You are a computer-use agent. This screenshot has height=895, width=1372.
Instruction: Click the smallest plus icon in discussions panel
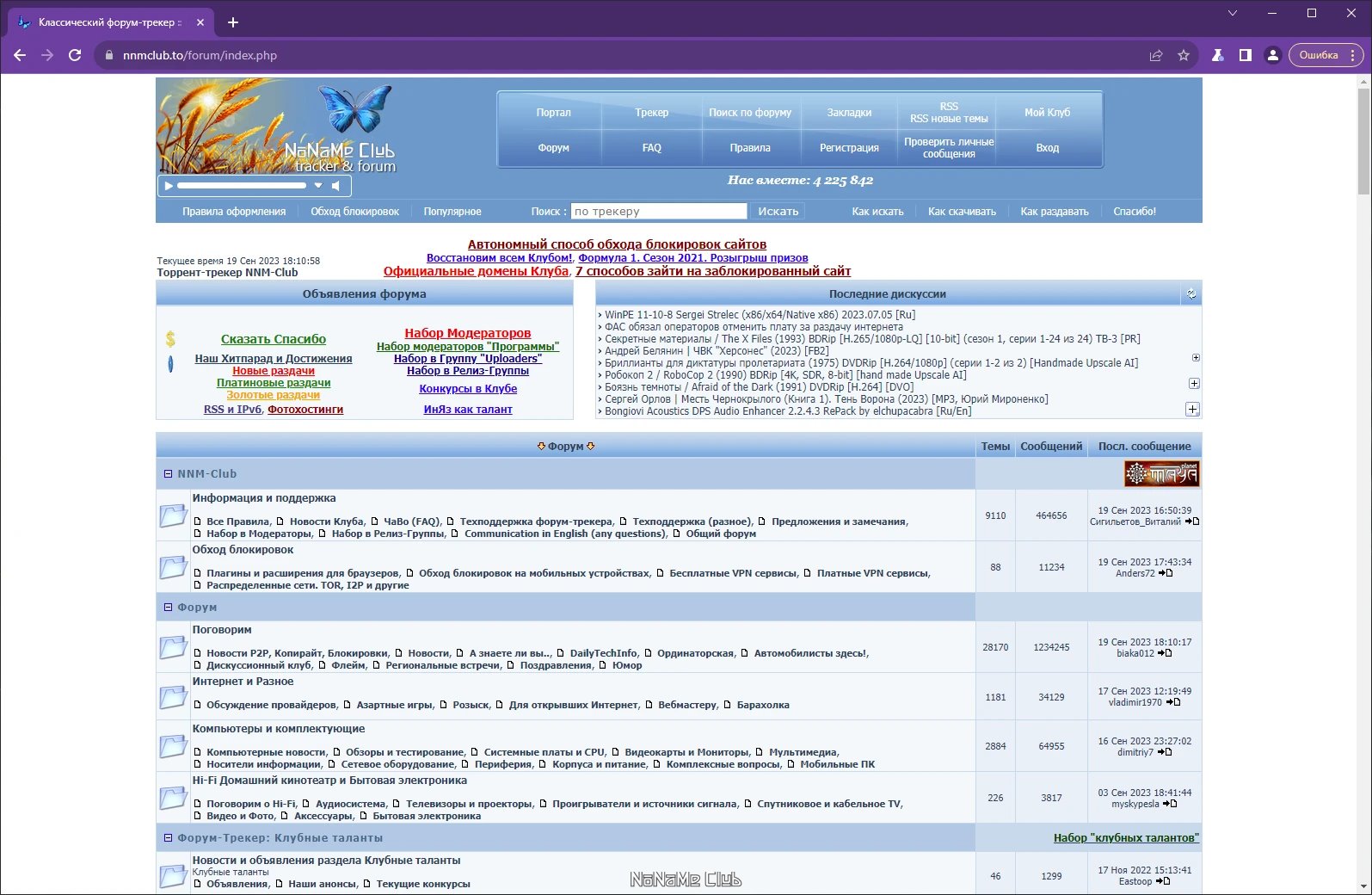point(1196,357)
